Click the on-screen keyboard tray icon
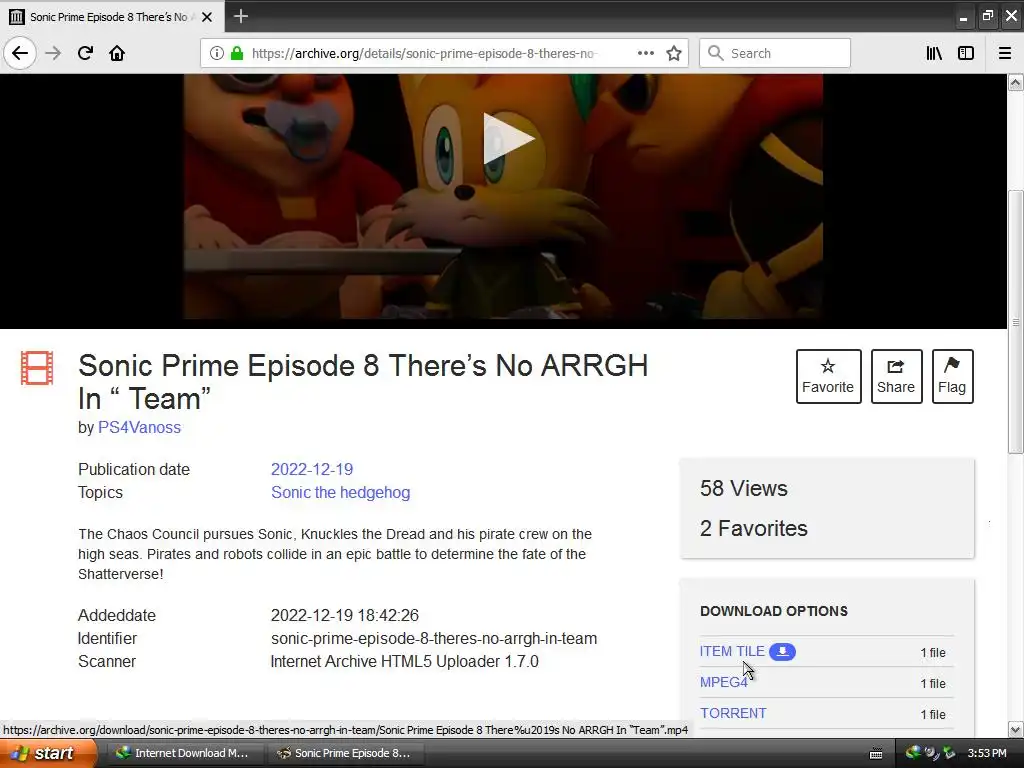1024x768 pixels. (876, 754)
